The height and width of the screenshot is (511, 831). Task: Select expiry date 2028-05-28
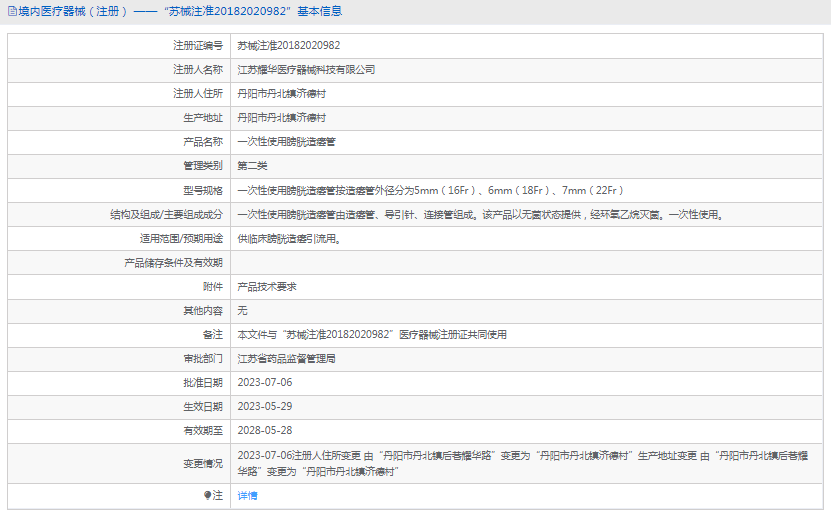(x=265, y=430)
